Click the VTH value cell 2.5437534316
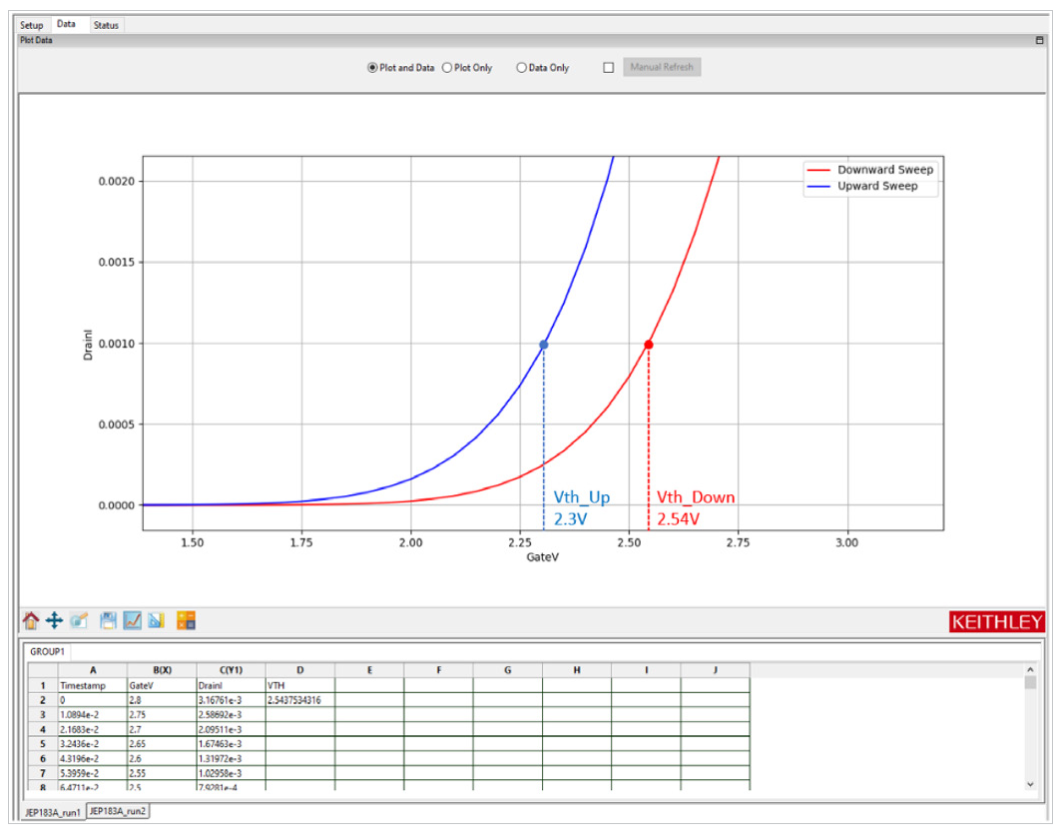The image size is (1063, 828). pyautogui.click(x=300, y=701)
